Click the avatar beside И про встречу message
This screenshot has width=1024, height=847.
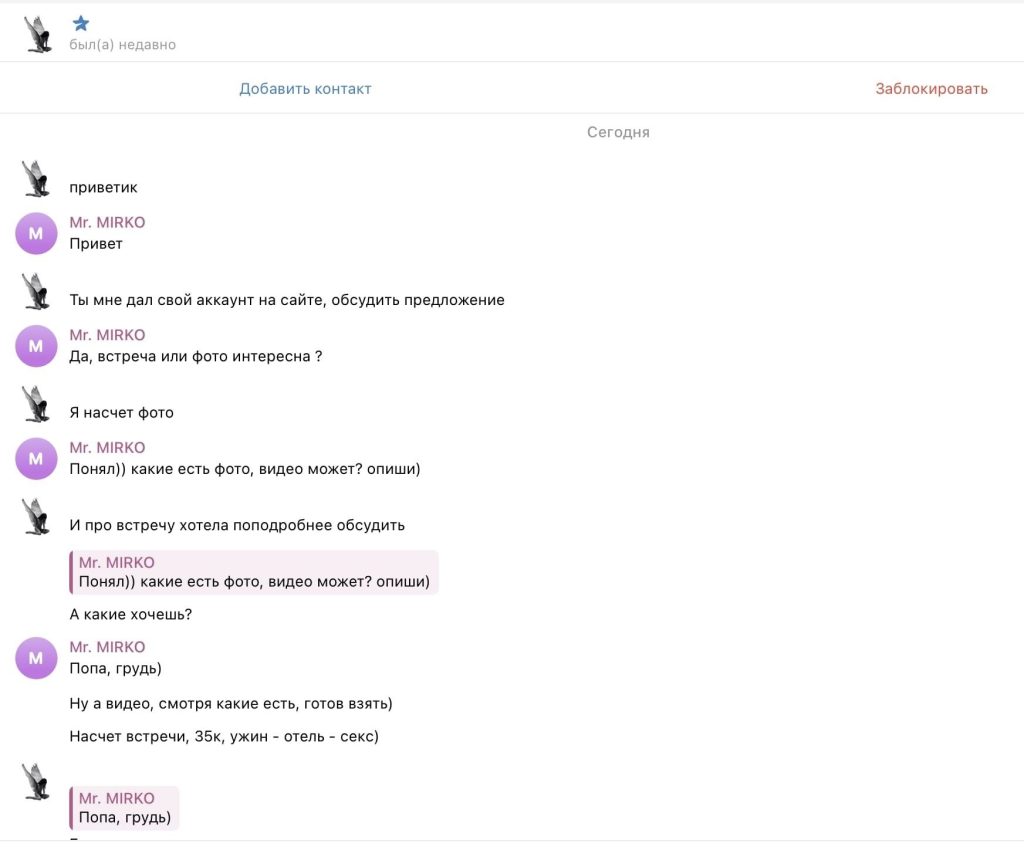tap(37, 516)
